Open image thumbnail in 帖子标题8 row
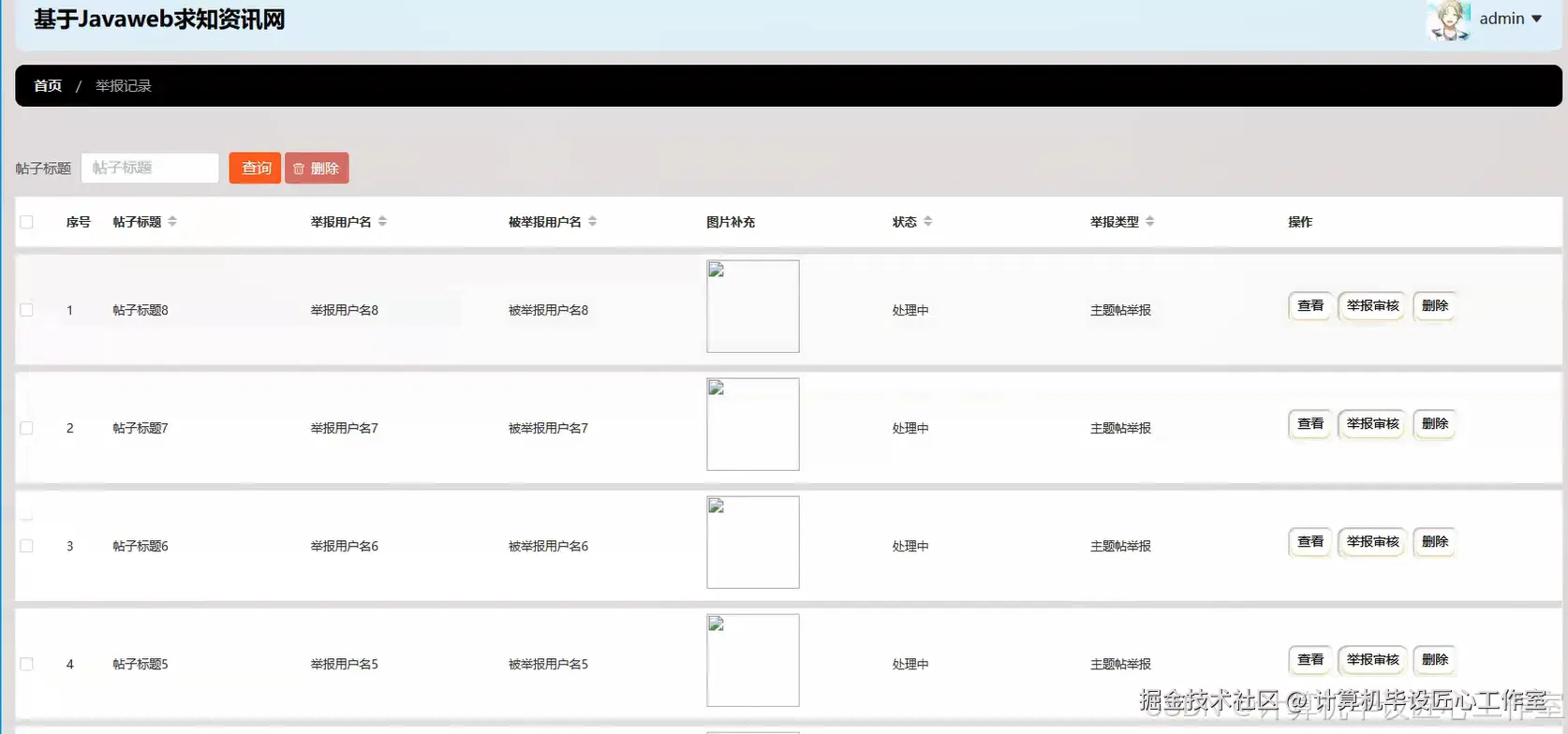The width and height of the screenshot is (1568, 734). pyautogui.click(x=753, y=306)
